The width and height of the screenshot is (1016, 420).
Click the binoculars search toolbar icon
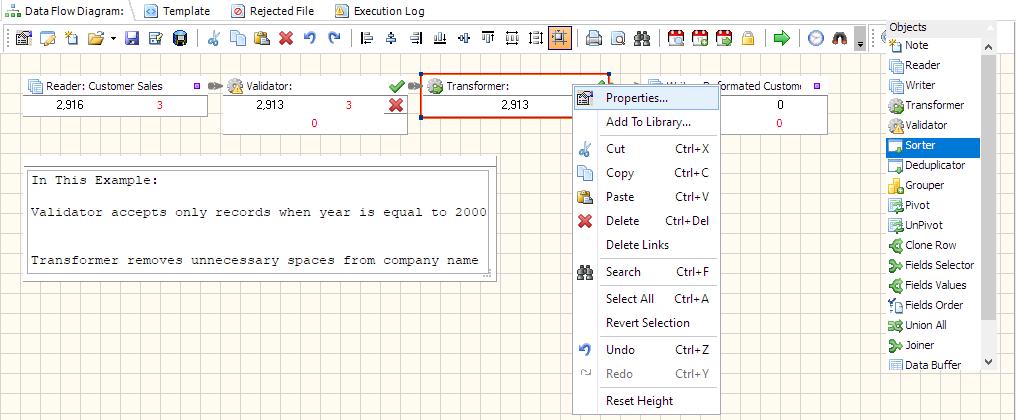point(642,39)
